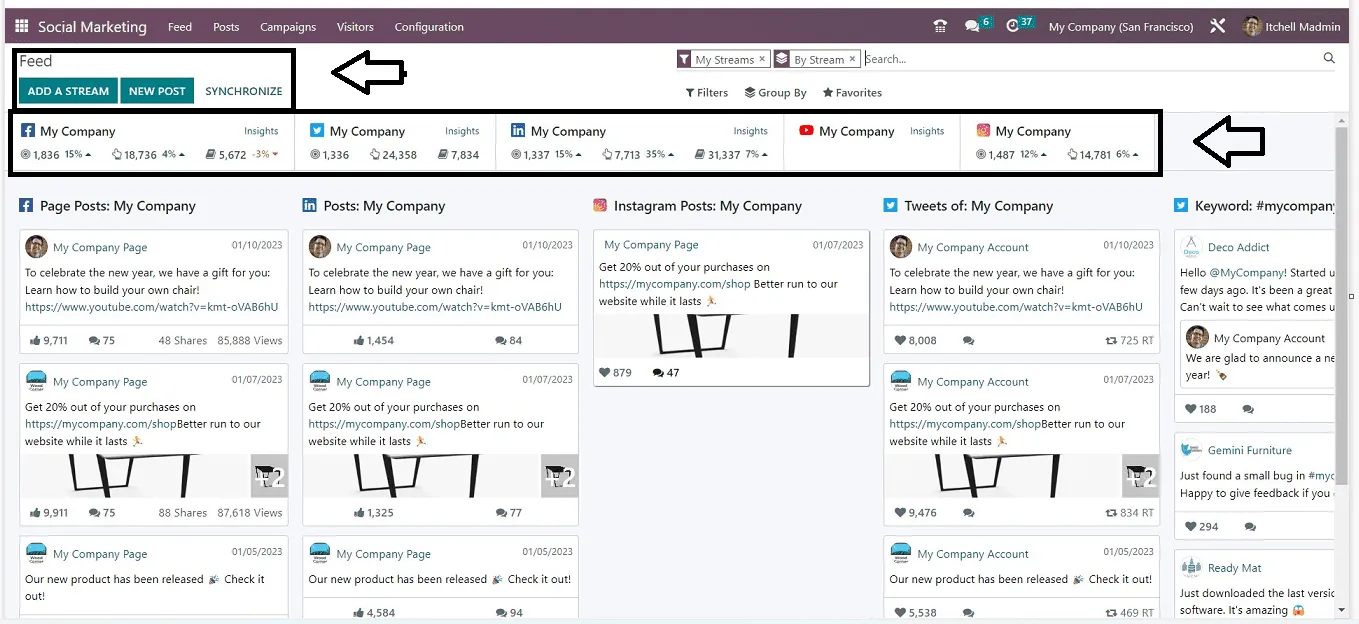This screenshot has height=624, width=1359.
Task: Click SYNCHRONIZE button
Action: (x=244, y=91)
